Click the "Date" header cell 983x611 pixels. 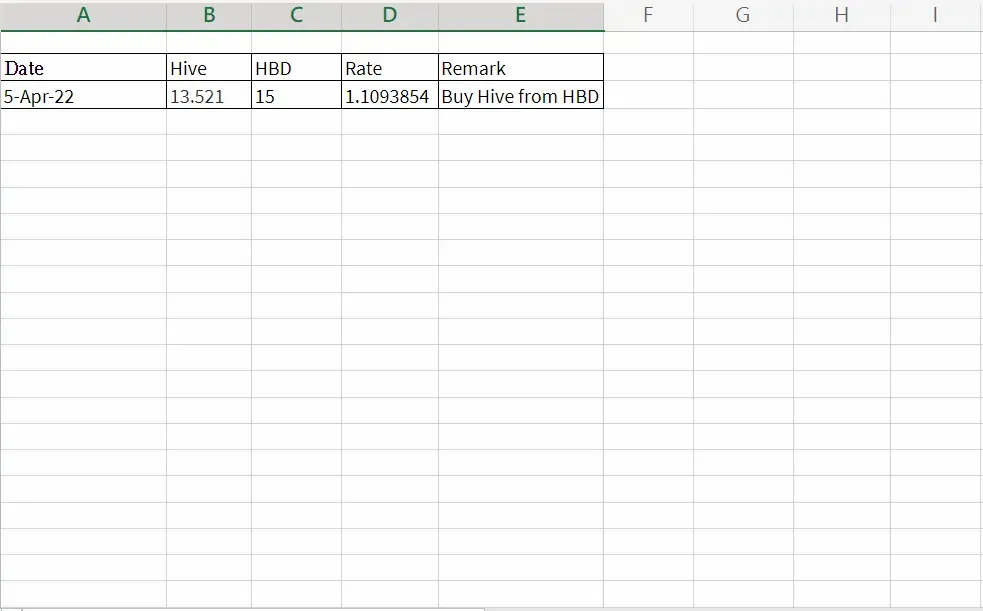click(x=83, y=68)
